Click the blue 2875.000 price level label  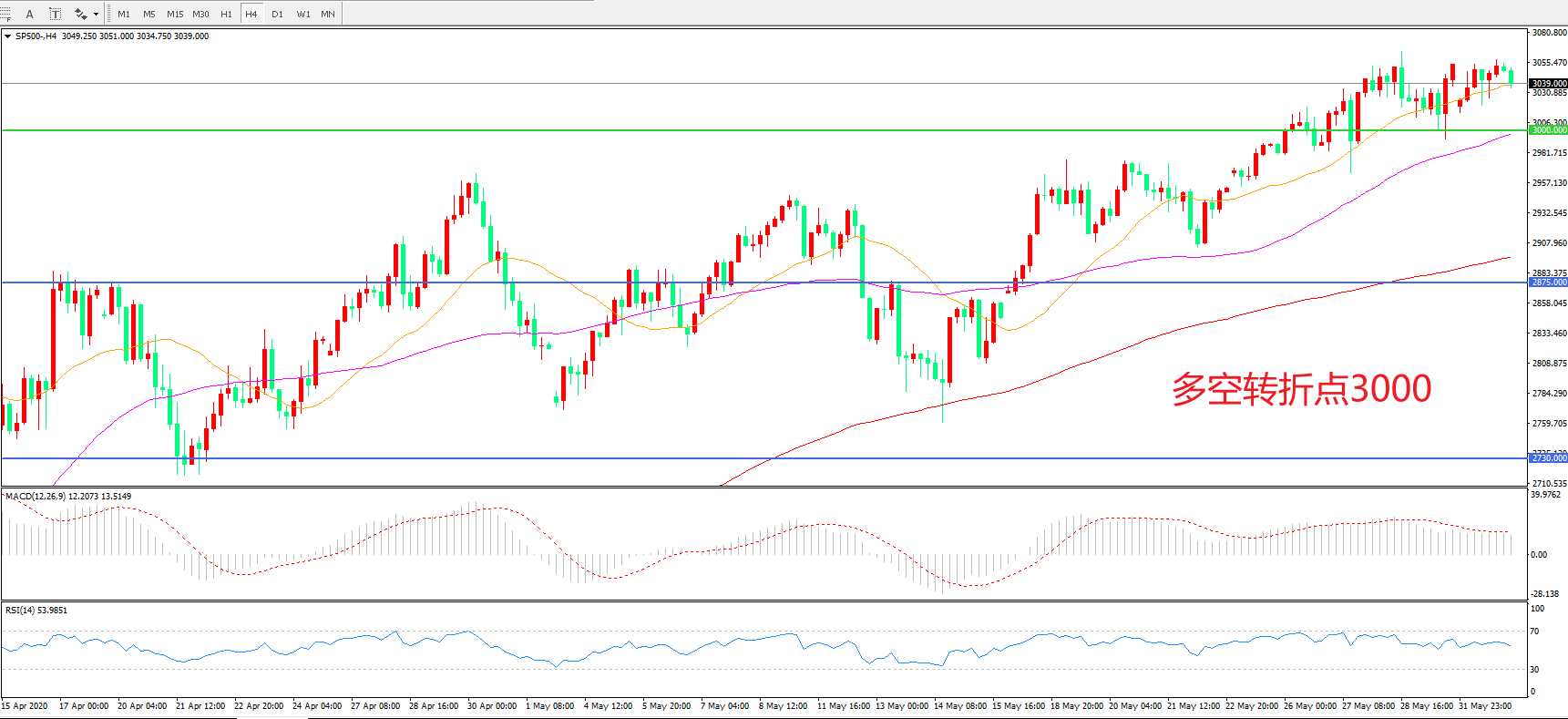(x=1548, y=282)
